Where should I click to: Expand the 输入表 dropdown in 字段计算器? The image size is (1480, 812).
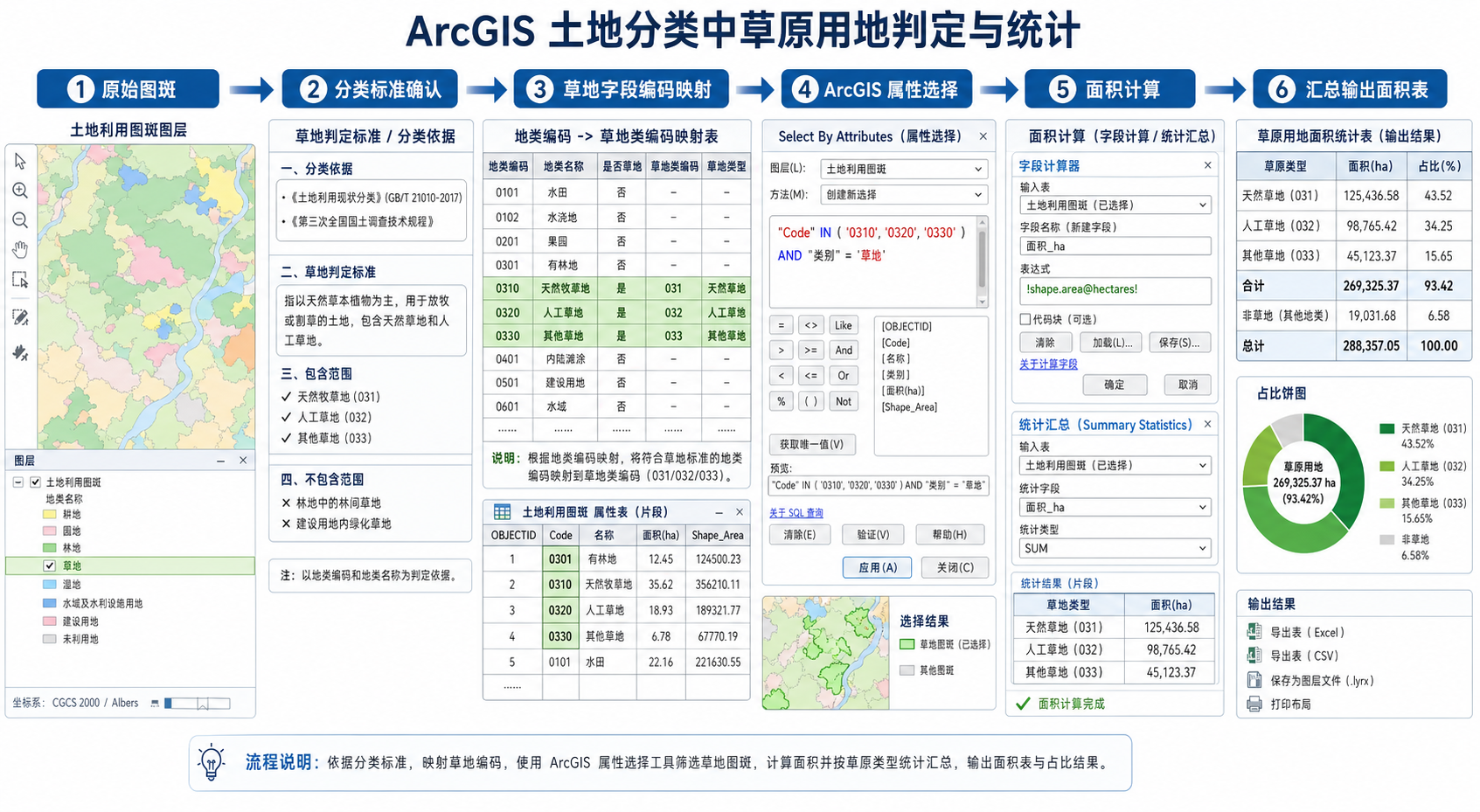pos(1115,205)
